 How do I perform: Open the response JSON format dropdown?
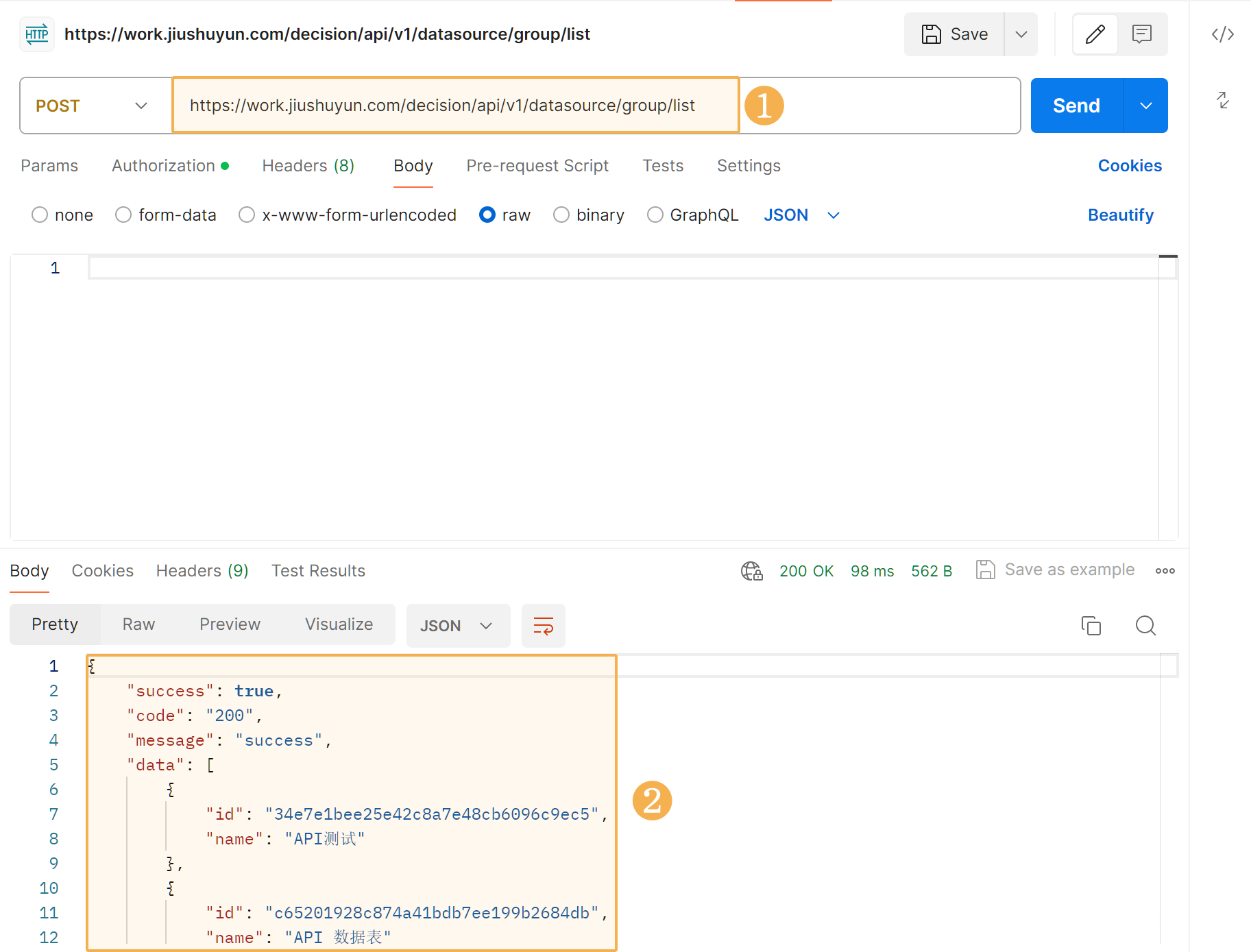[x=457, y=625]
